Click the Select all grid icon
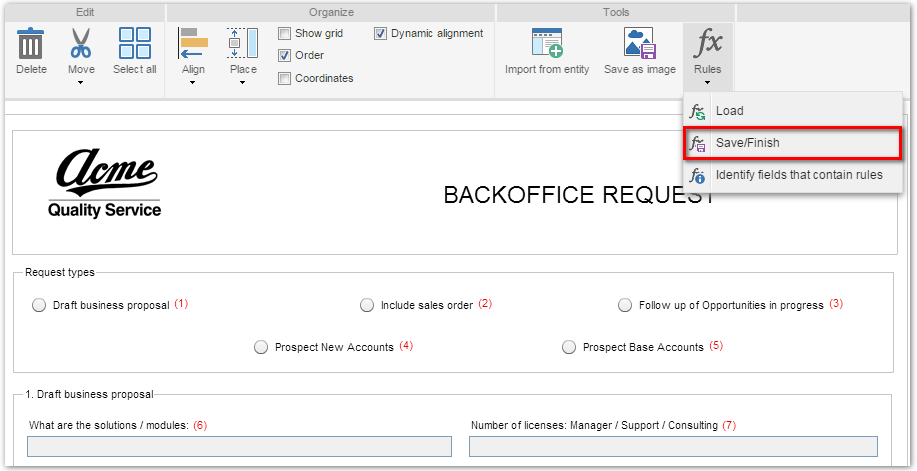917x471 pixels. coord(135,43)
